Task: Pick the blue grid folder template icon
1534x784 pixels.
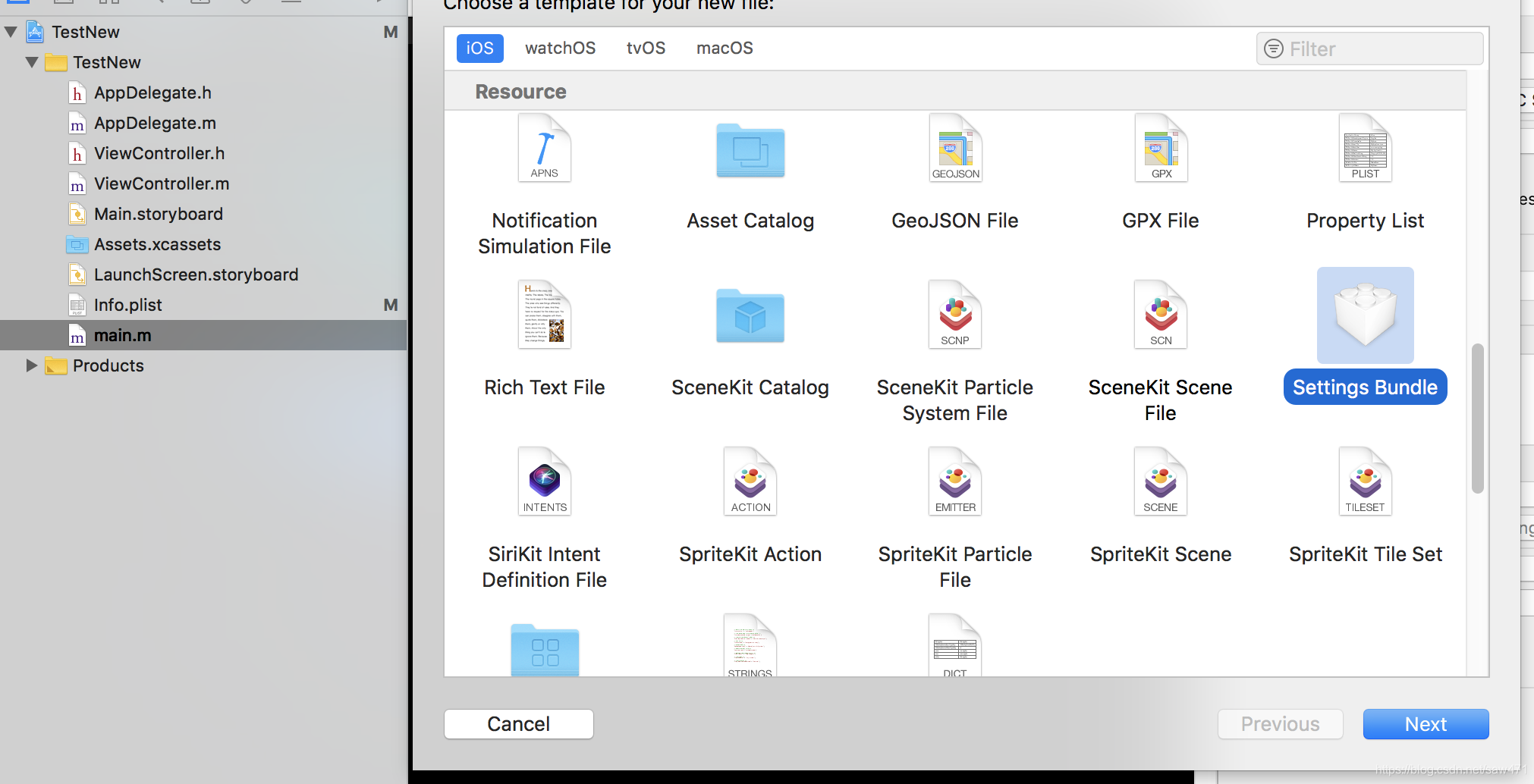Action: point(545,650)
